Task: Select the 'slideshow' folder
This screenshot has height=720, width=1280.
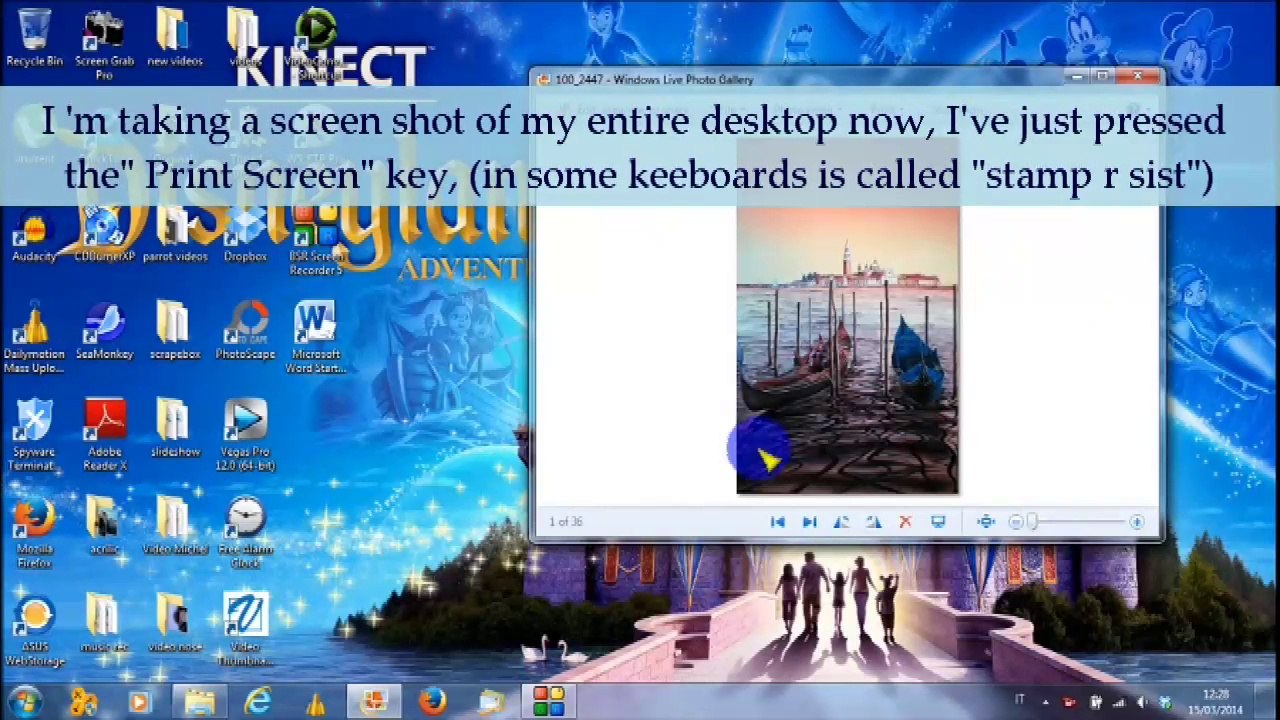Action: pos(174,430)
